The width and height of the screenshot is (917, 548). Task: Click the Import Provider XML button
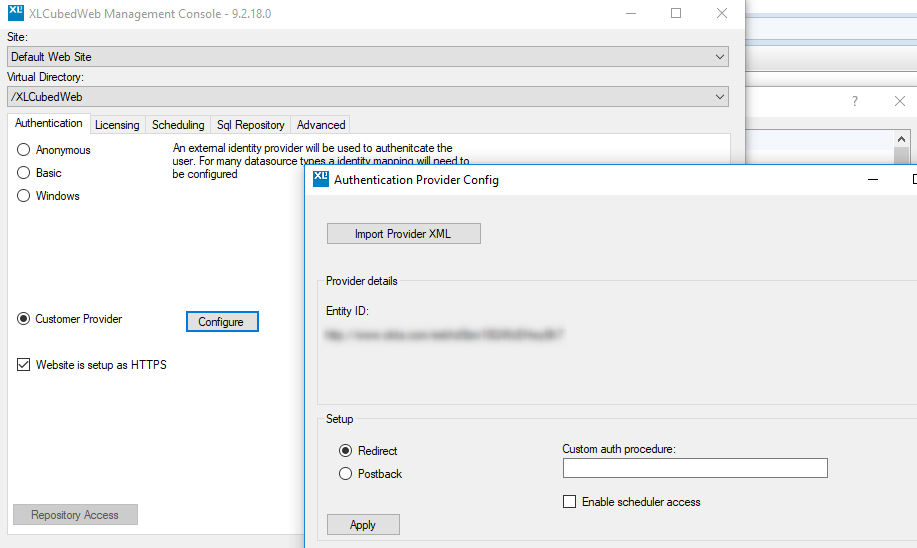pos(403,234)
